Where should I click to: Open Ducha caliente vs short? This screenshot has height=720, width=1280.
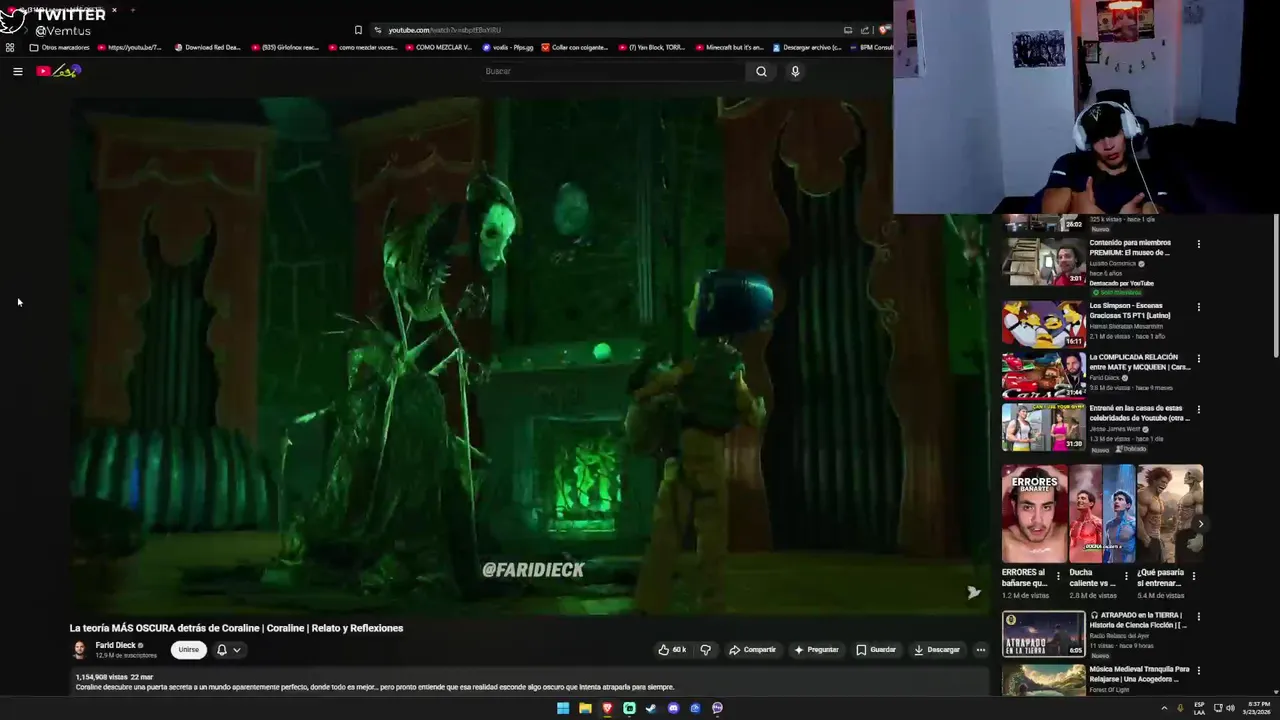pos(1102,514)
